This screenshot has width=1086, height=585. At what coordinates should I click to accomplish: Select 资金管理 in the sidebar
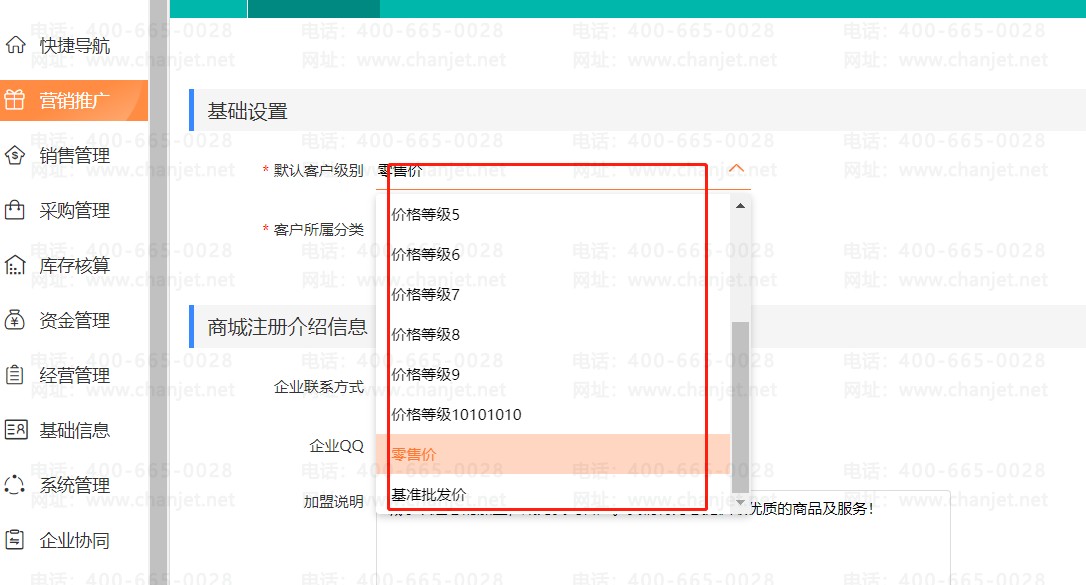click(74, 321)
